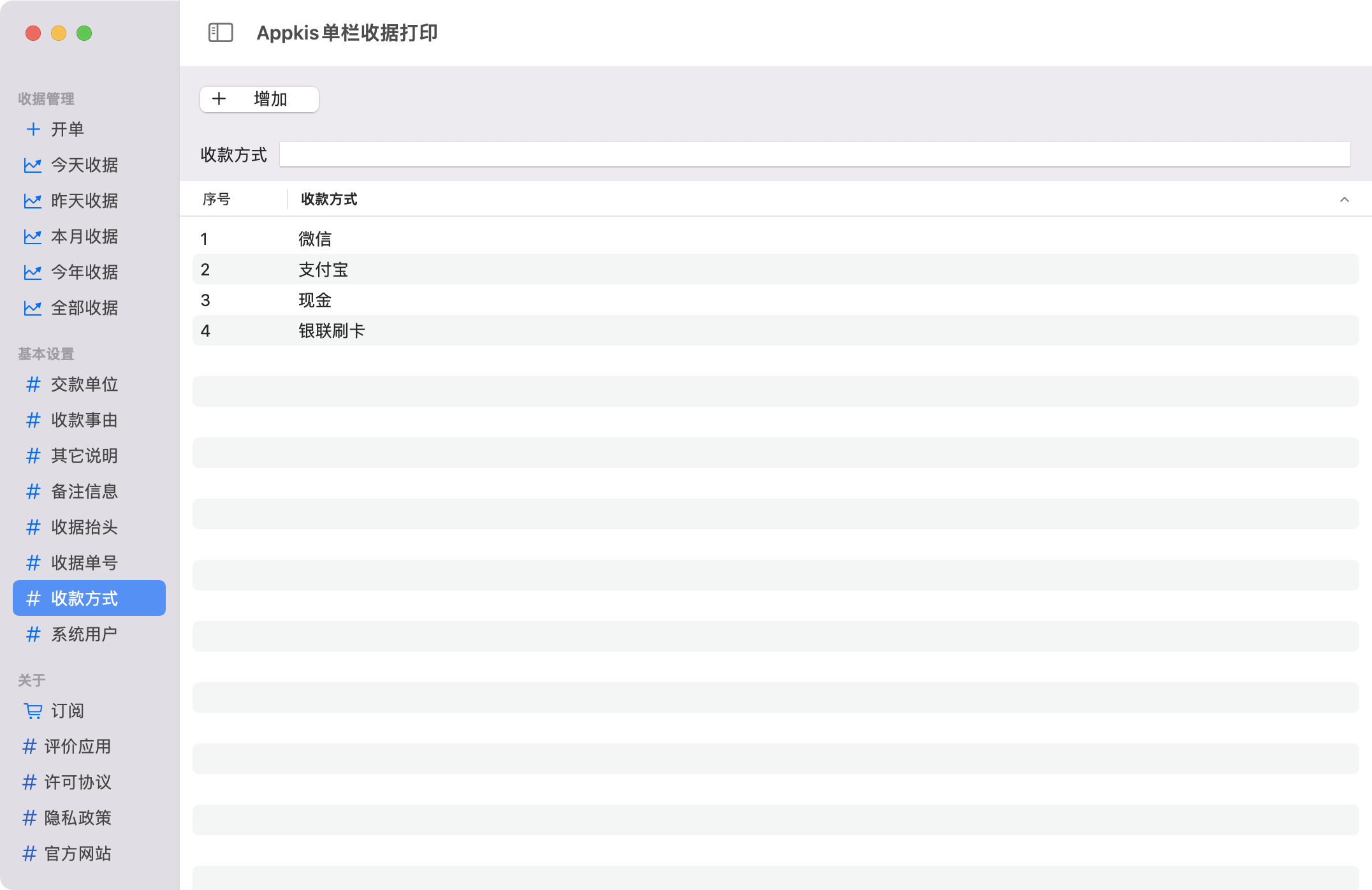The height and width of the screenshot is (890, 1372).
Task: Click the hash icon beside 评价应用
Action: click(29, 747)
